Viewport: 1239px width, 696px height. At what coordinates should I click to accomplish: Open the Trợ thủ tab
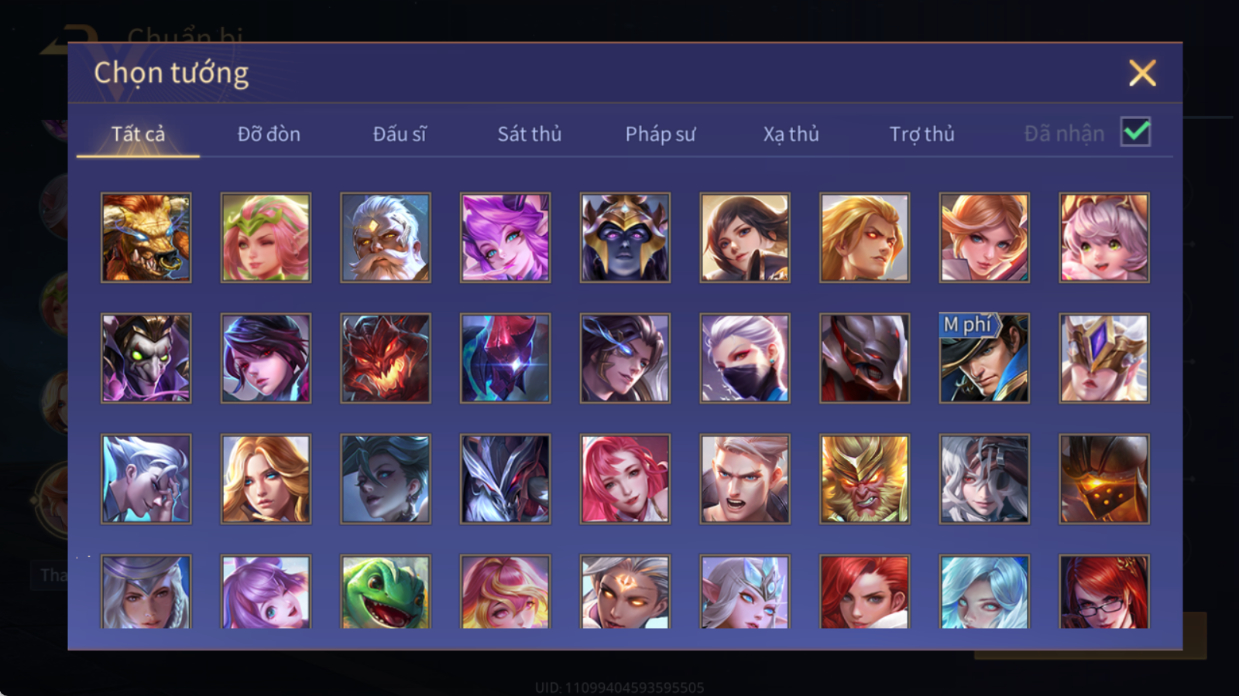click(922, 134)
